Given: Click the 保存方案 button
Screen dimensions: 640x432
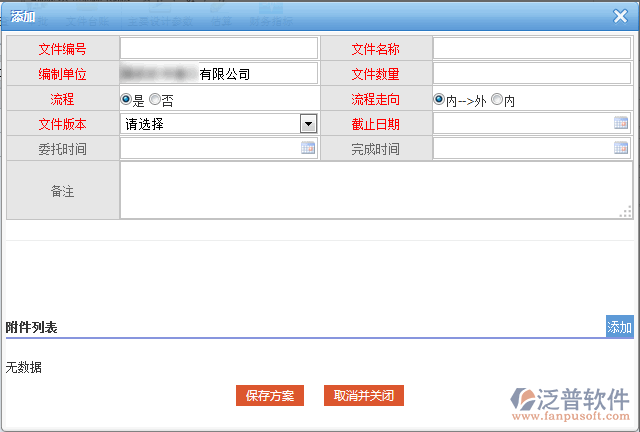Looking at the screenshot, I should coord(270,395).
